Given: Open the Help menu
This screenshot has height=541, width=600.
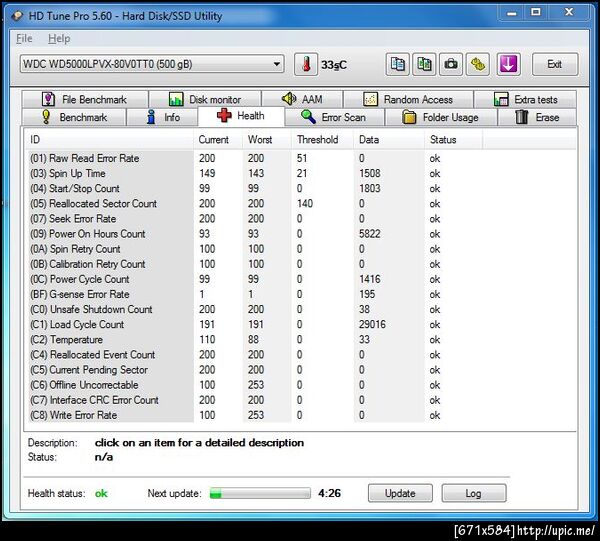Looking at the screenshot, I should pos(59,38).
